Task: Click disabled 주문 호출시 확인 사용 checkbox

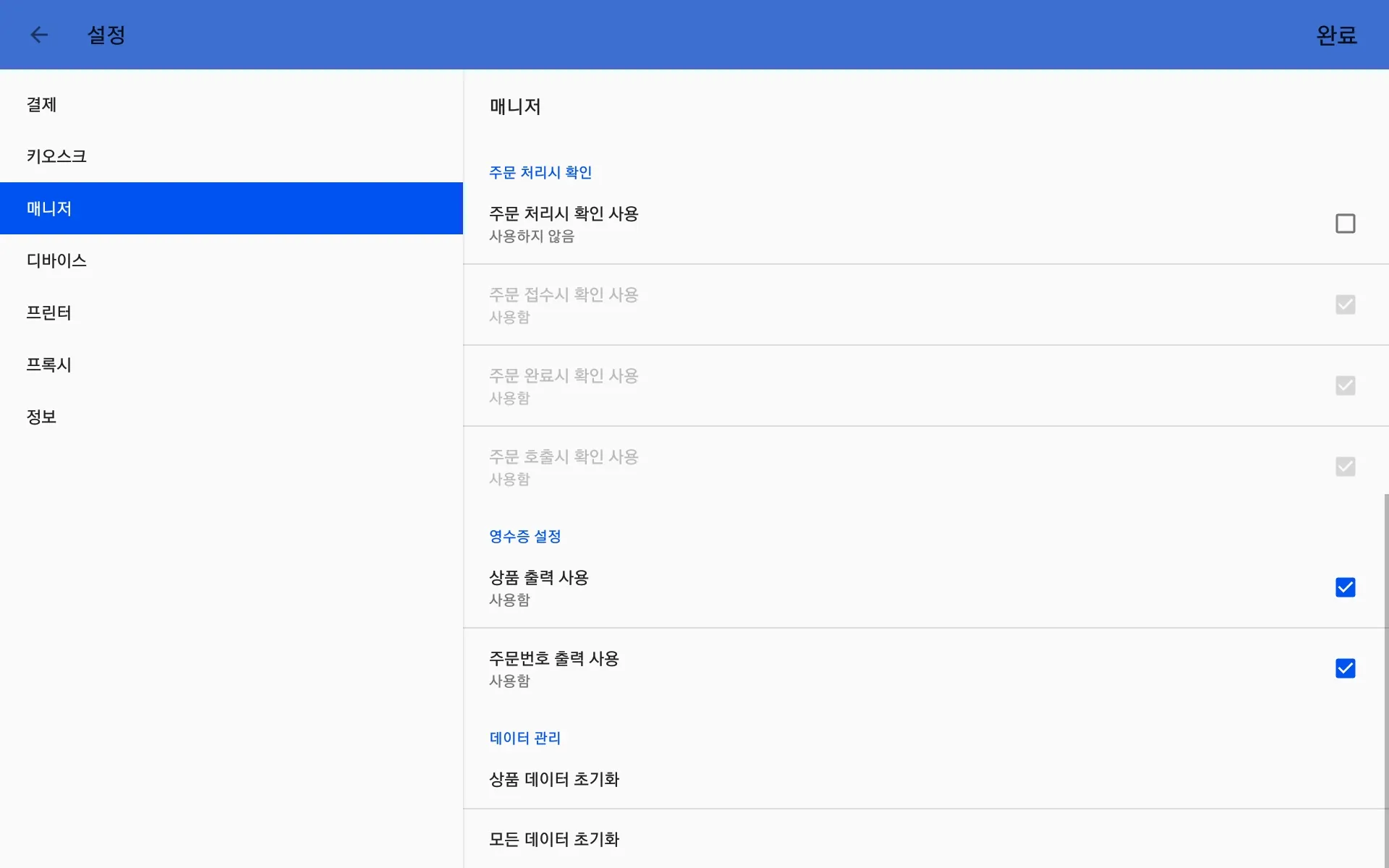Action: pyautogui.click(x=1345, y=467)
